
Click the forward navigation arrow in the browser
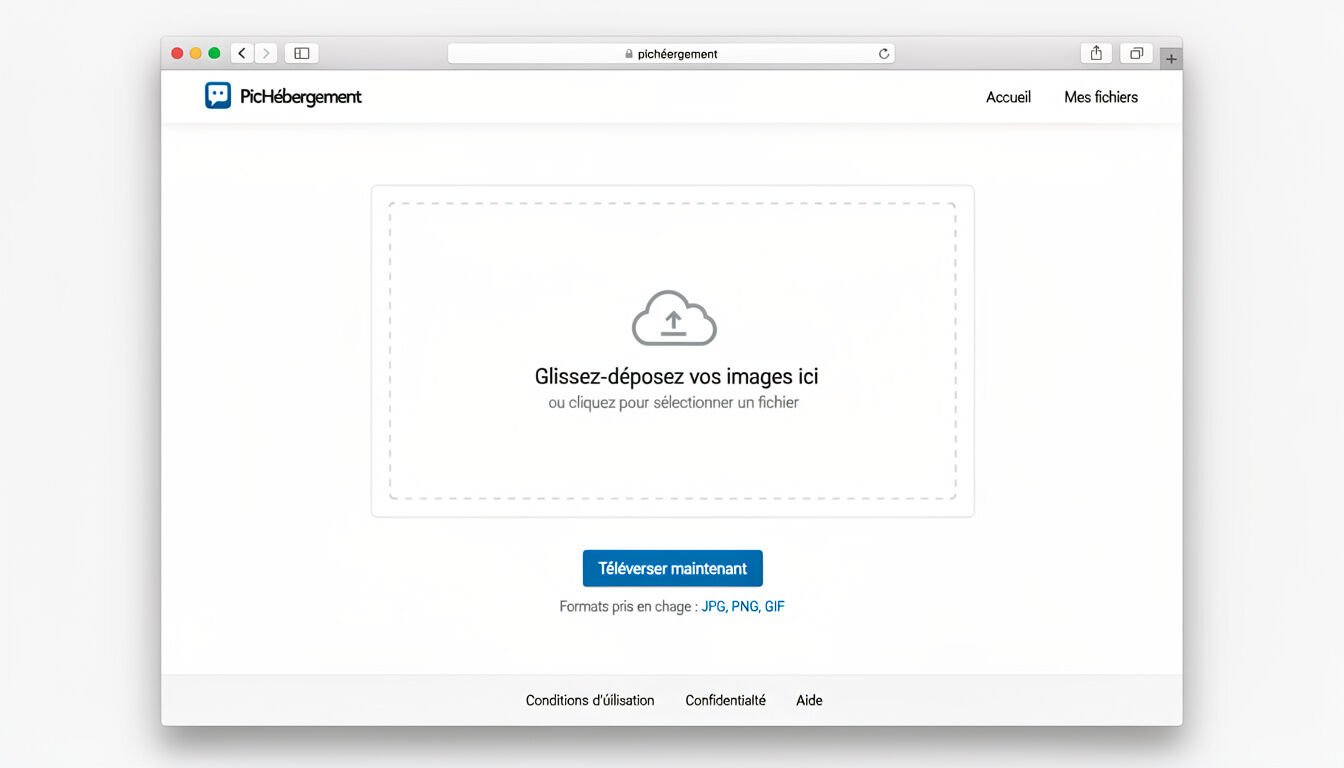265,52
